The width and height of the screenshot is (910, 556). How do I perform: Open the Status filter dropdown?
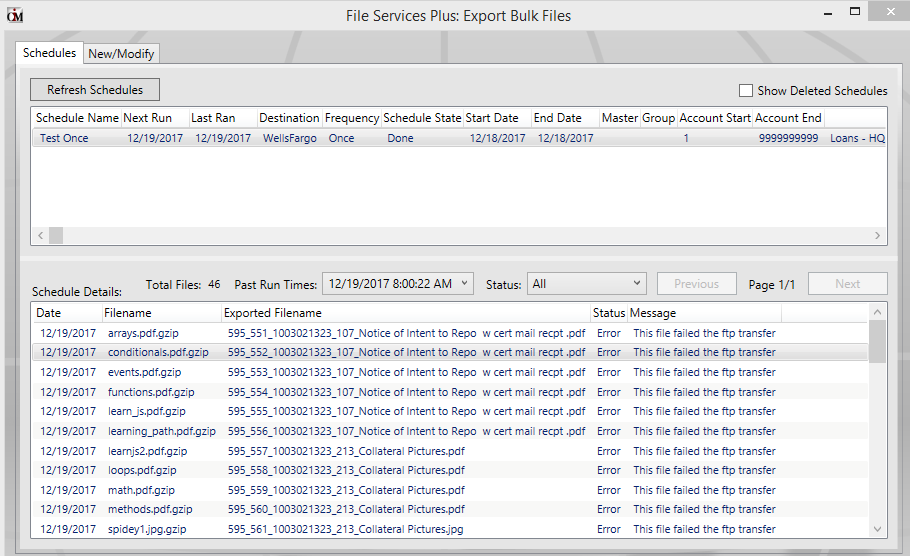click(586, 284)
